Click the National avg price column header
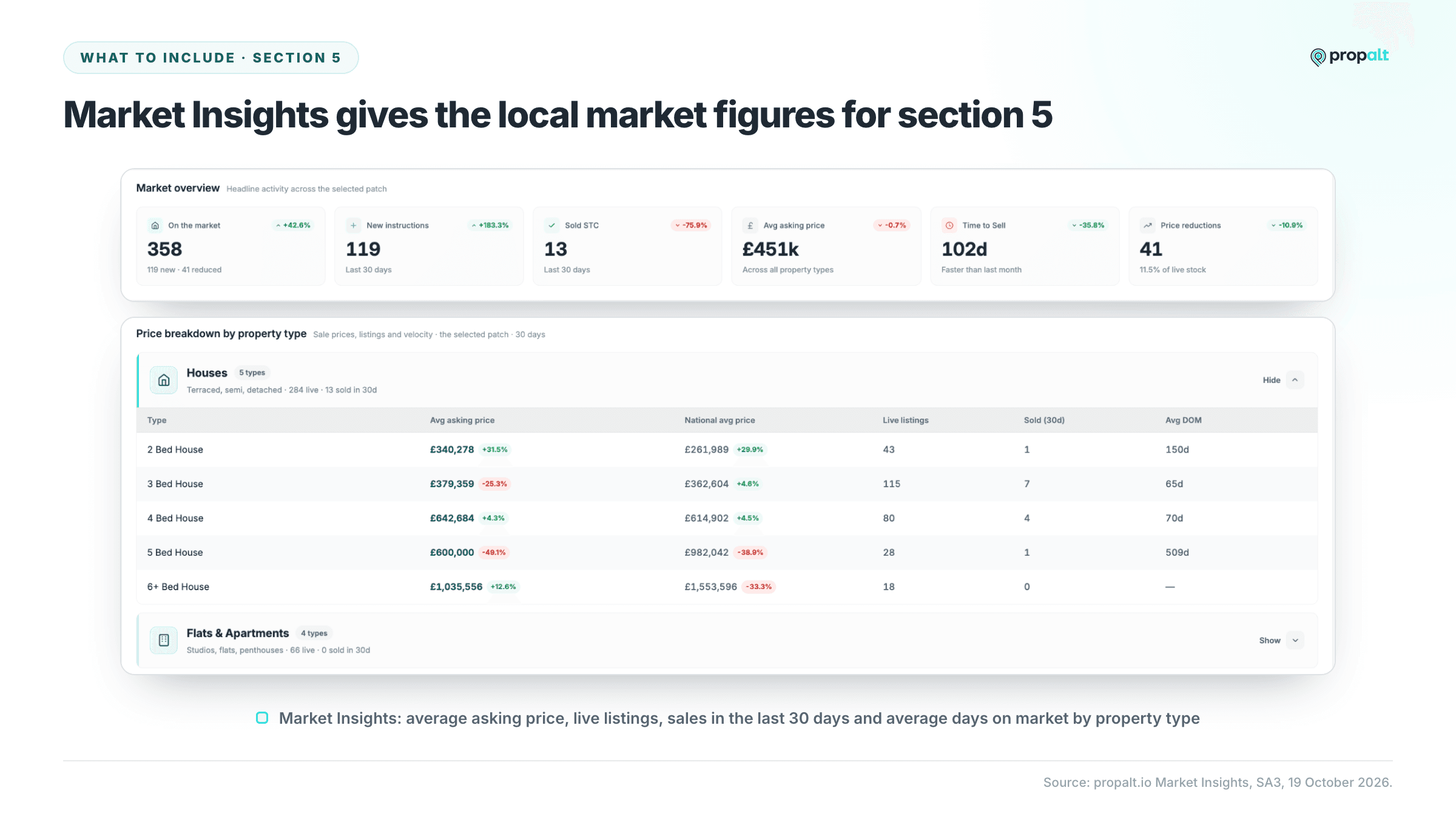Screen dimensions: 1456x819 coord(720,420)
